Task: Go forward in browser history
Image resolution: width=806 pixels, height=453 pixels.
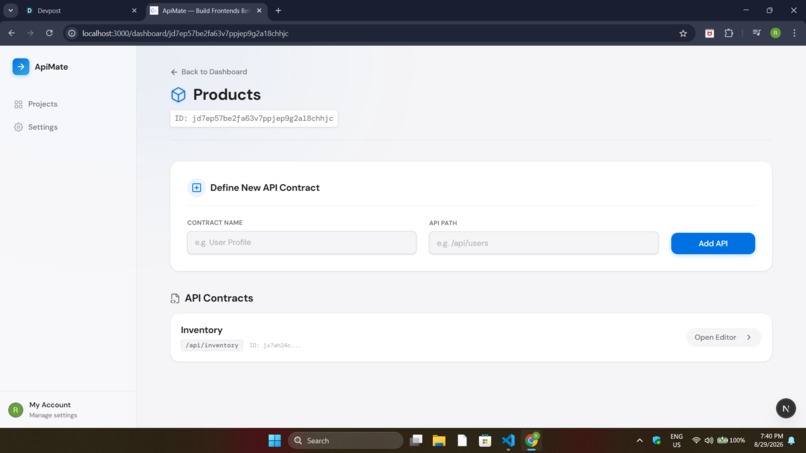Action: tap(30, 33)
